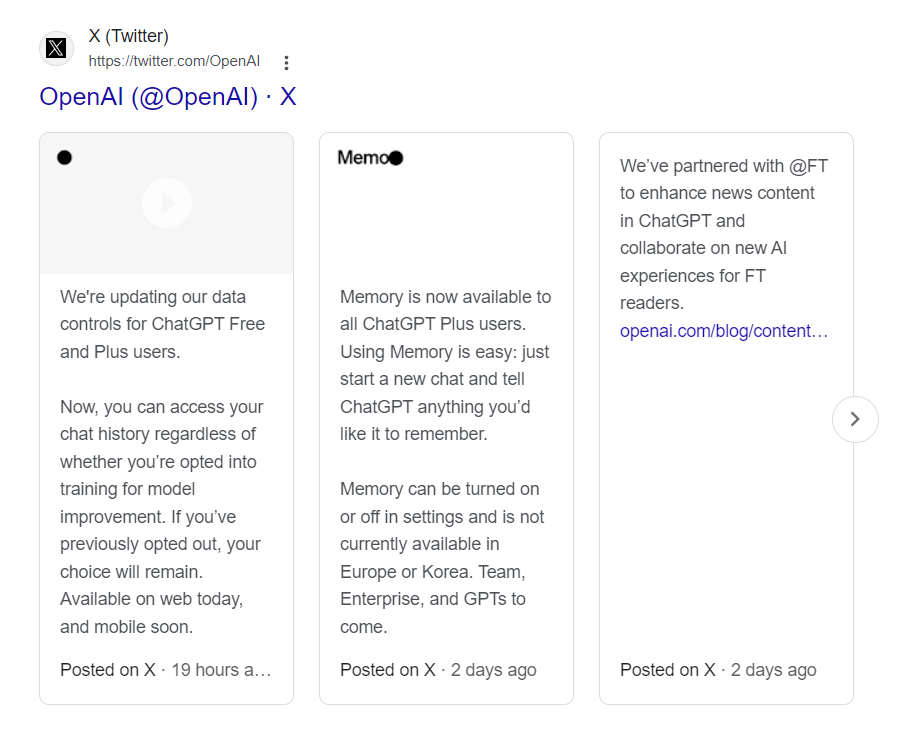Click the openai.com/blog/content link
This screenshot has width=907, height=747.
(x=724, y=331)
